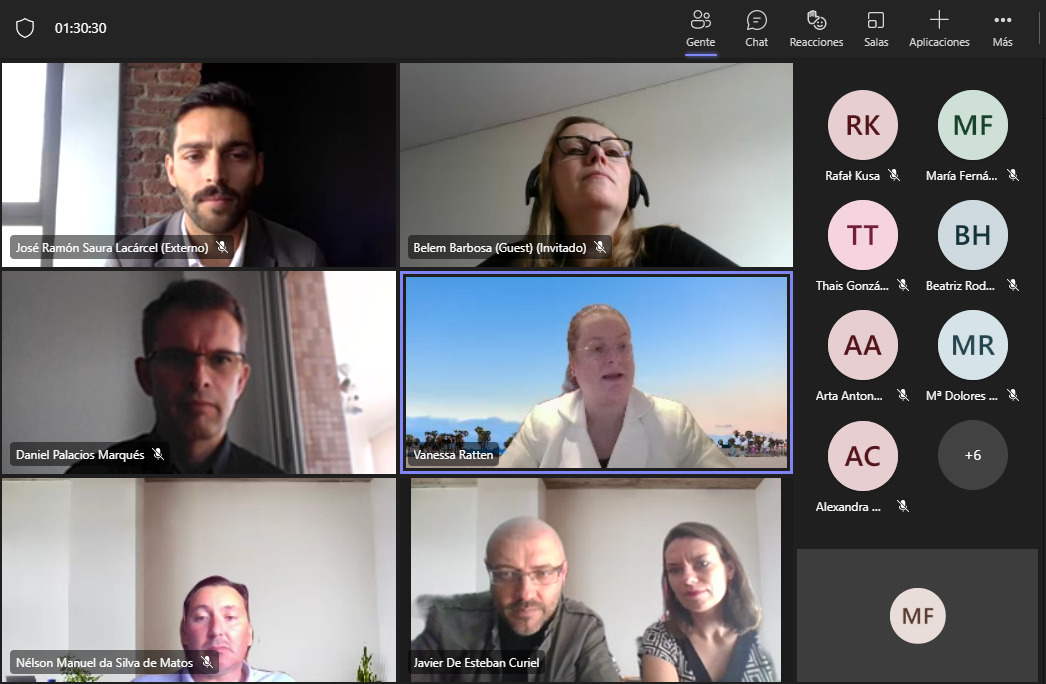Click the MR avatar for Mª Dolores

[973, 345]
